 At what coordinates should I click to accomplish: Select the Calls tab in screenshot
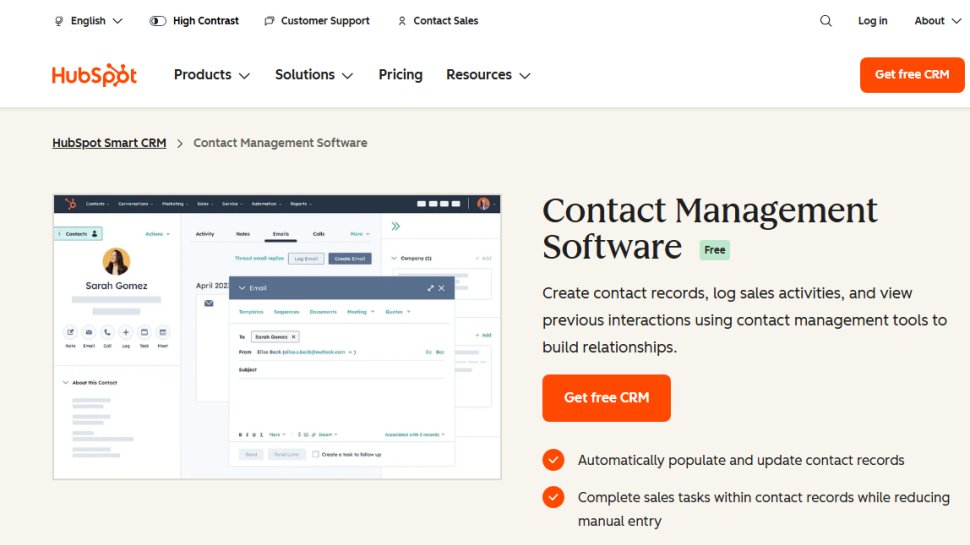pyautogui.click(x=319, y=234)
